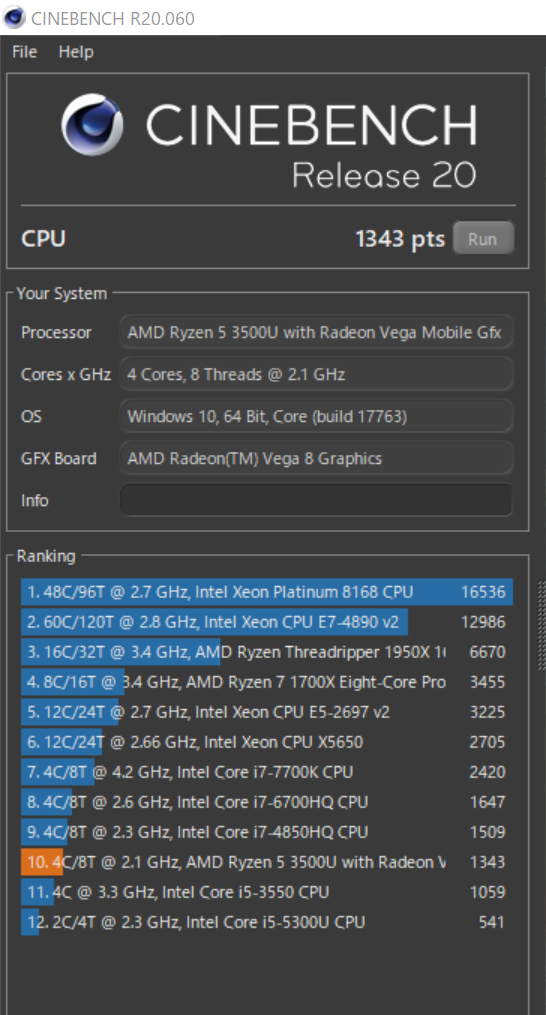Open the Help menu

pos(76,52)
